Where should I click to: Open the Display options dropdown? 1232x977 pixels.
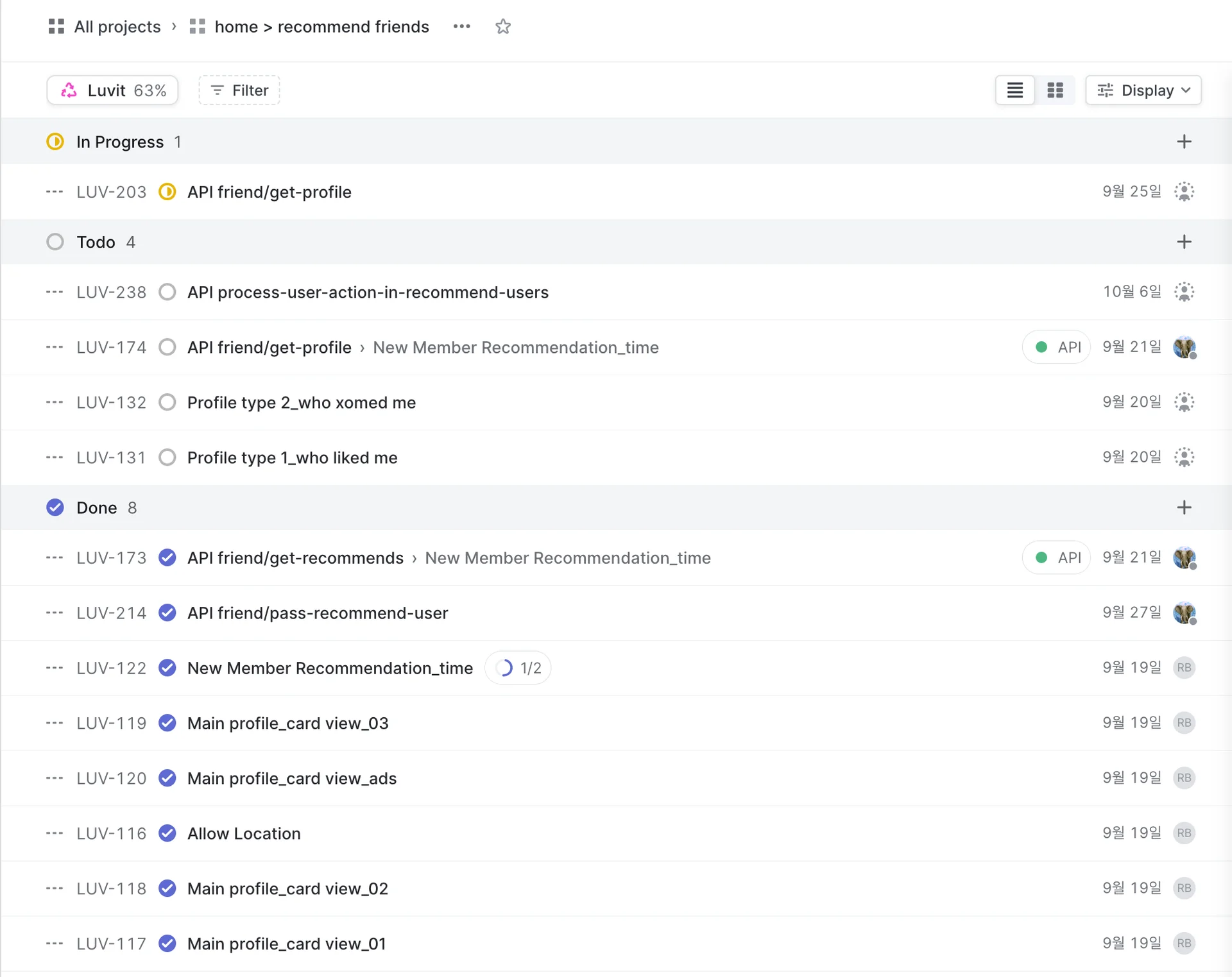click(x=1143, y=90)
